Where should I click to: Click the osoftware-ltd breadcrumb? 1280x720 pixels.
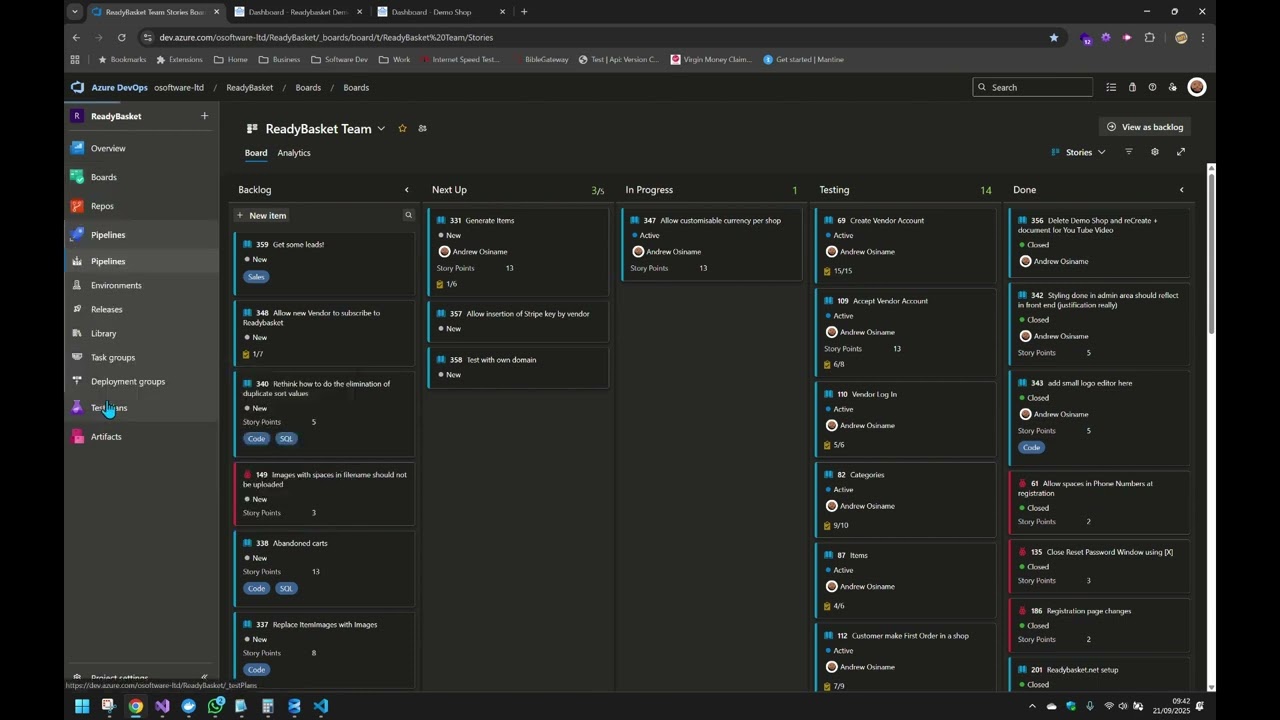[179, 87]
